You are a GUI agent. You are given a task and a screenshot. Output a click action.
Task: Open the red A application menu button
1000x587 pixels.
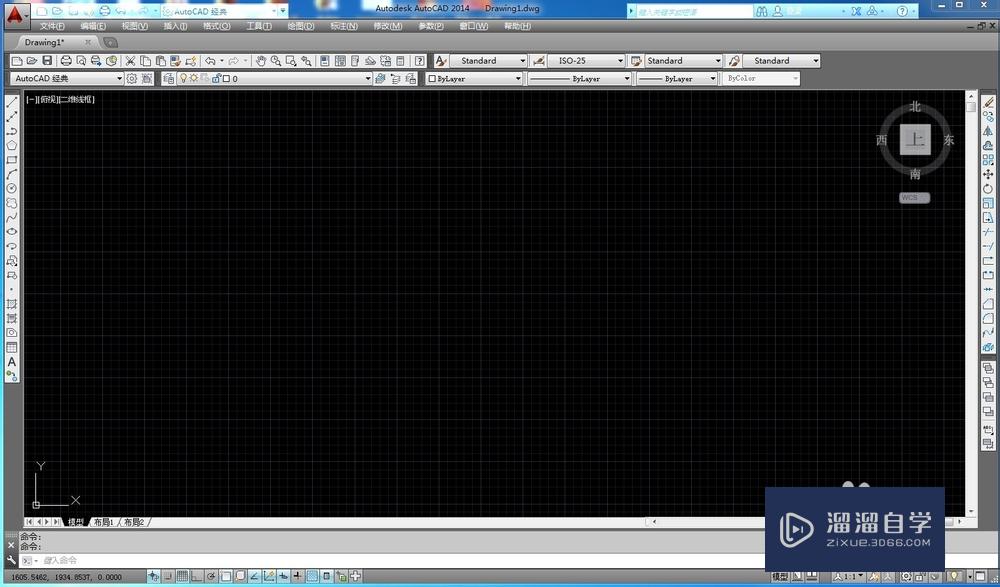click(15, 15)
